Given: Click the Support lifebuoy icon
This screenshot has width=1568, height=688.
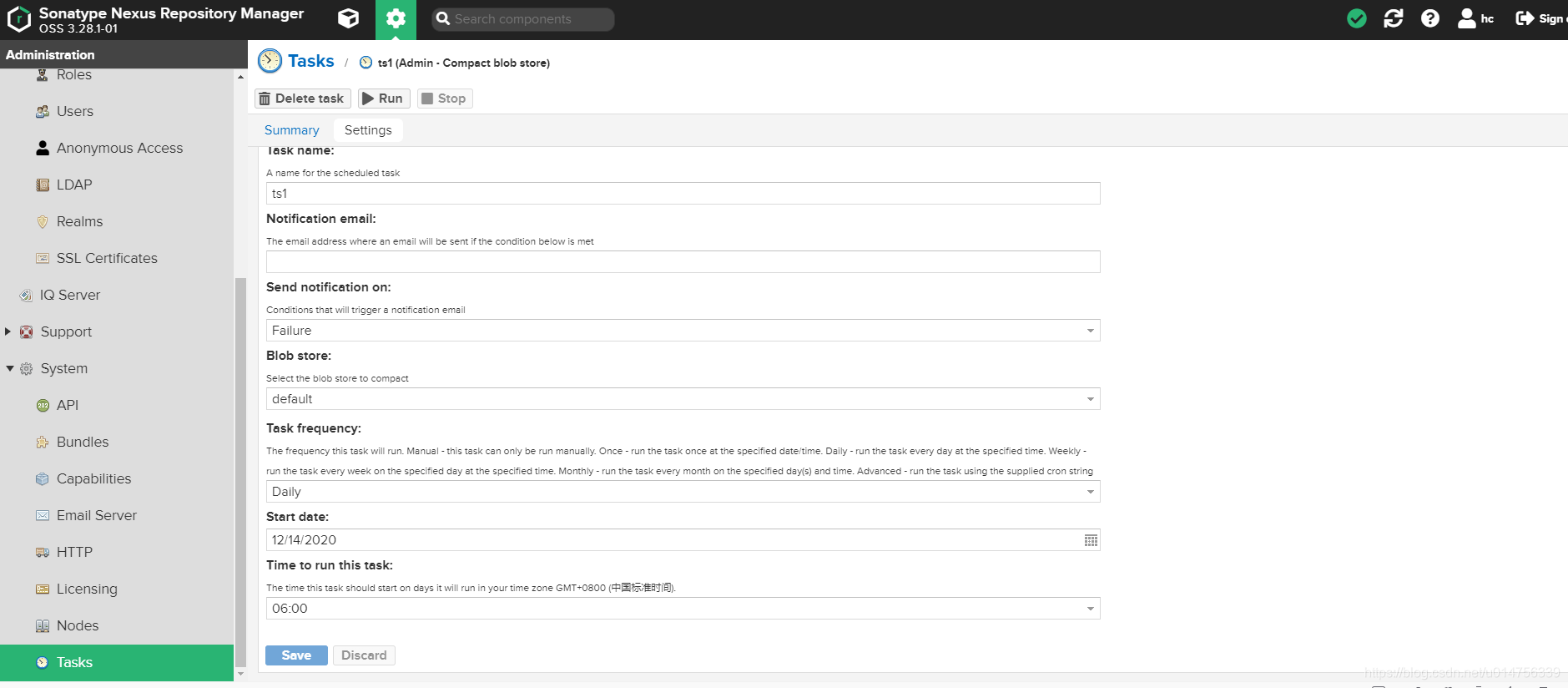Looking at the screenshot, I should point(26,332).
